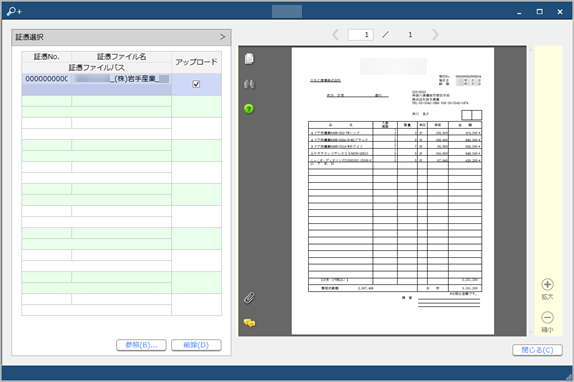Click the 削除(D) delete button
574x382 pixels.
(196, 345)
